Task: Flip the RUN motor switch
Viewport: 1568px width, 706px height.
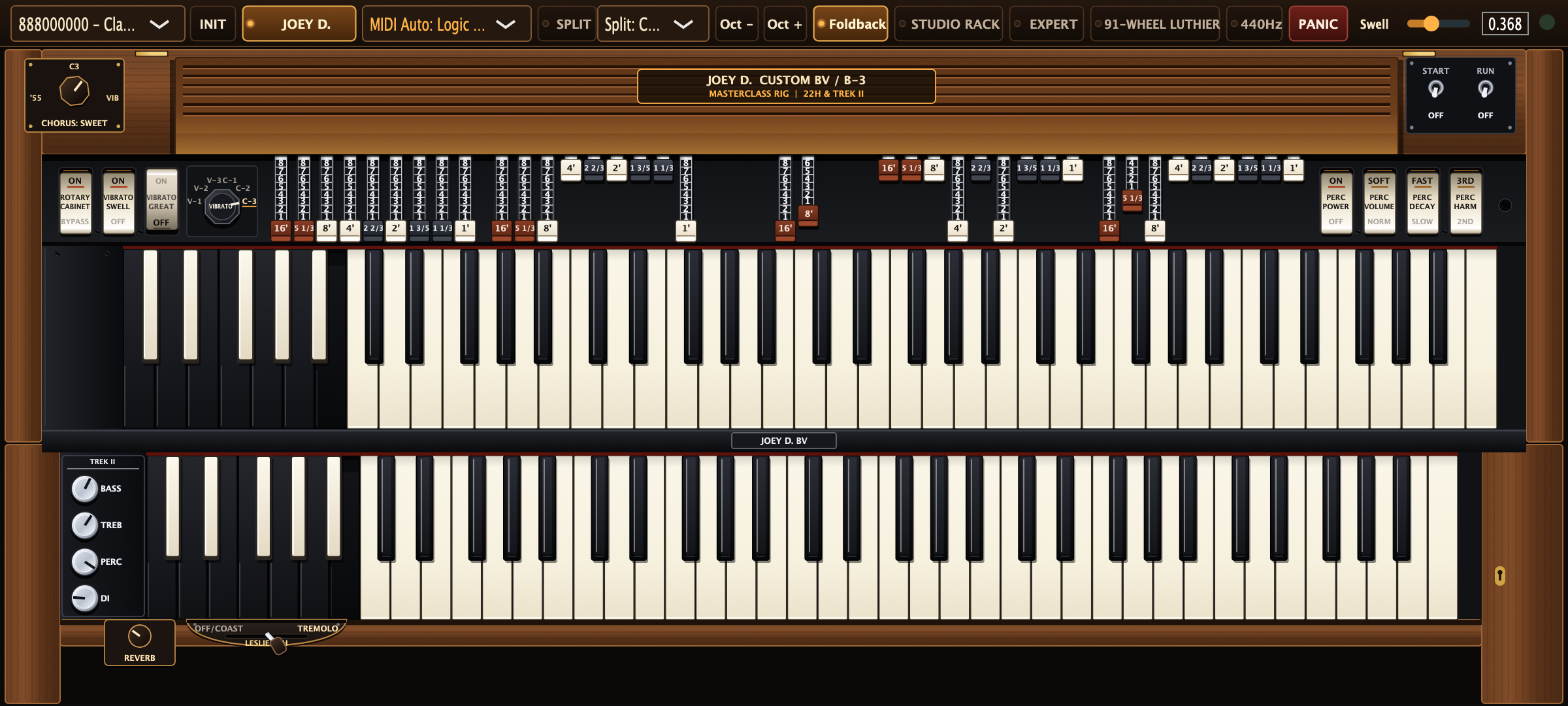Action: (x=1485, y=89)
